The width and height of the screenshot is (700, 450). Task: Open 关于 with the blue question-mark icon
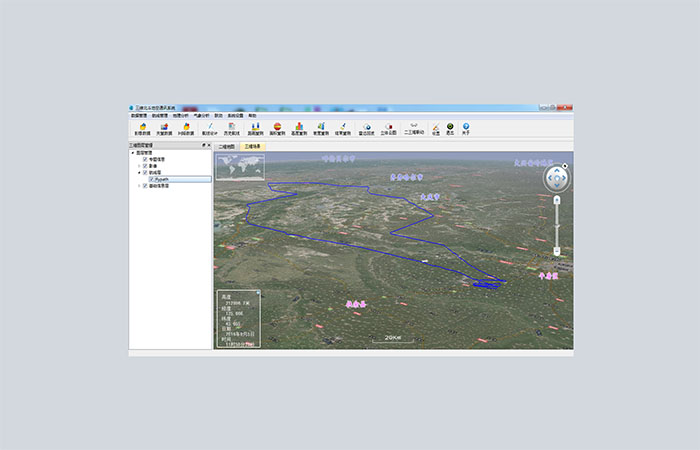tap(465, 128)
